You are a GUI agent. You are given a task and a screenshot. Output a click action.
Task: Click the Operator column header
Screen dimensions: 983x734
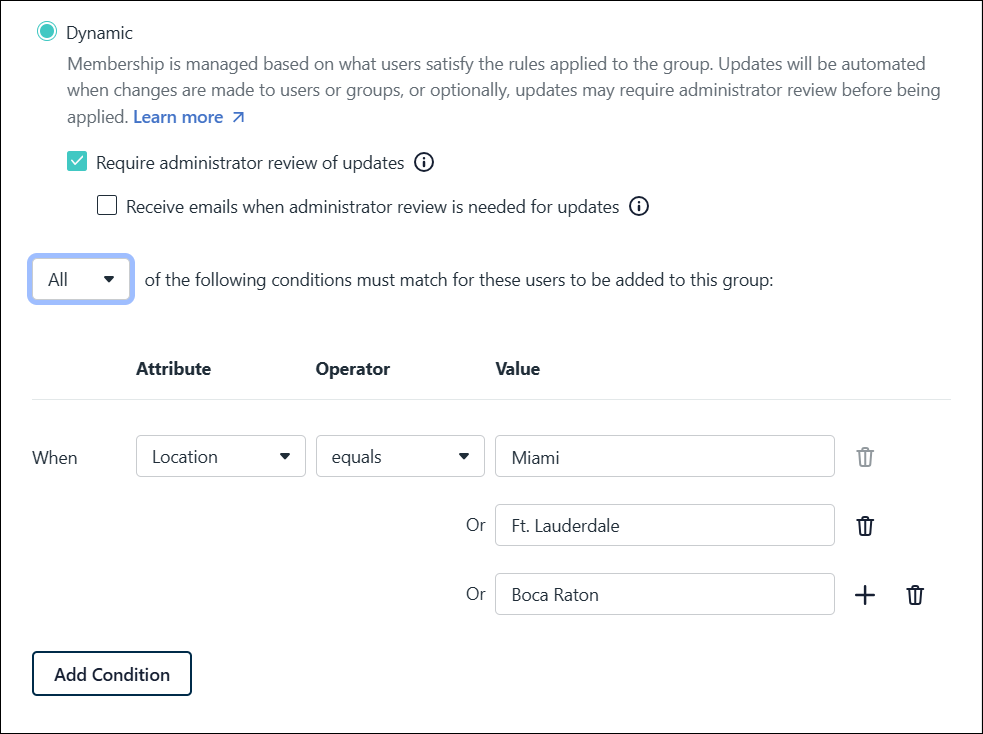point(352,369)
